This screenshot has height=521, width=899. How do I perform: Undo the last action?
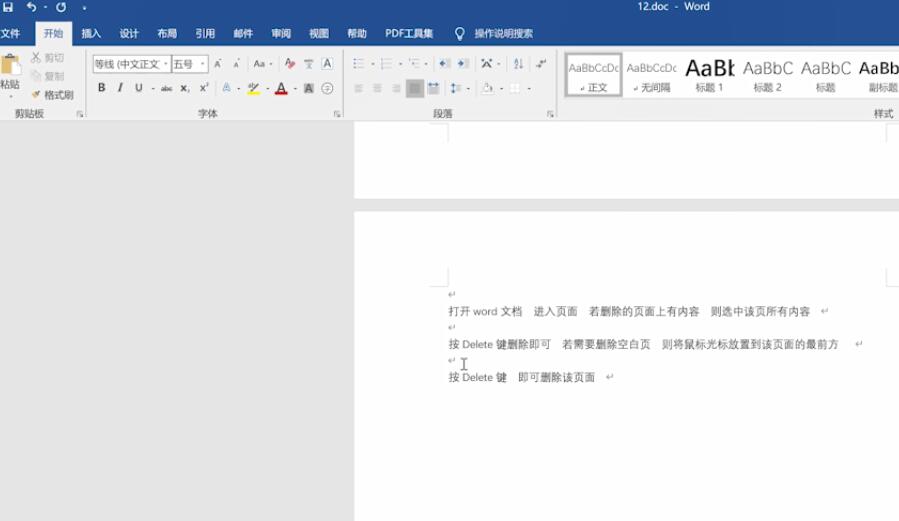(32, 7)
